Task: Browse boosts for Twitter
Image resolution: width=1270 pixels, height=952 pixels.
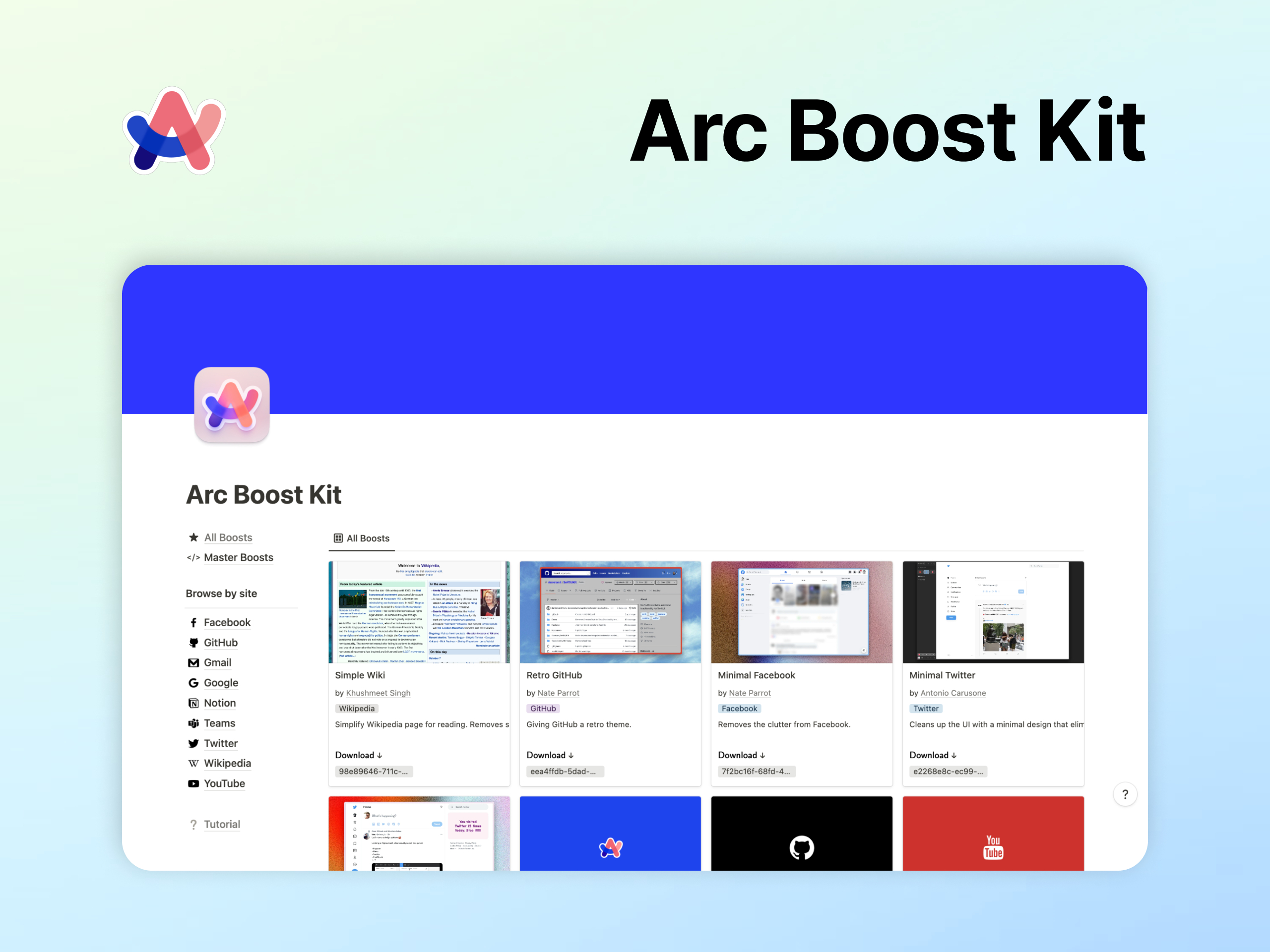Action: tap(220, 743)
